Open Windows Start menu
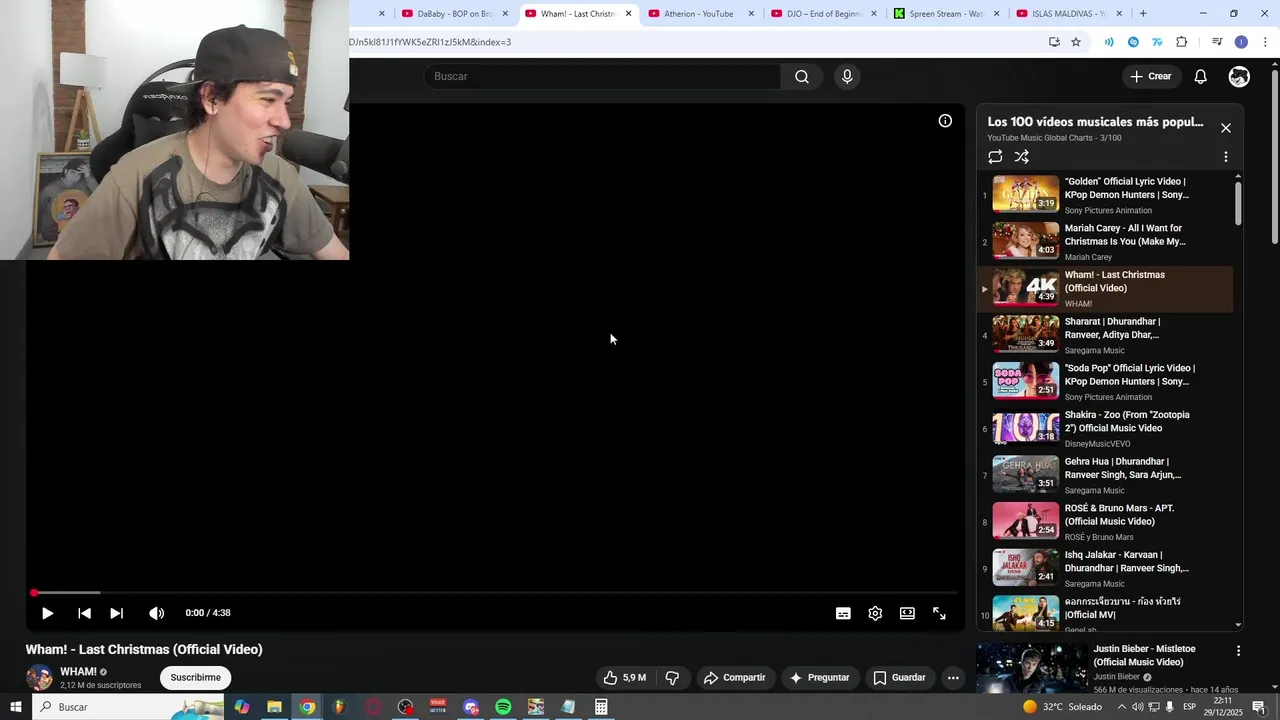The height and width of the screenshot is (720, 1280). (x=16, y=707)
